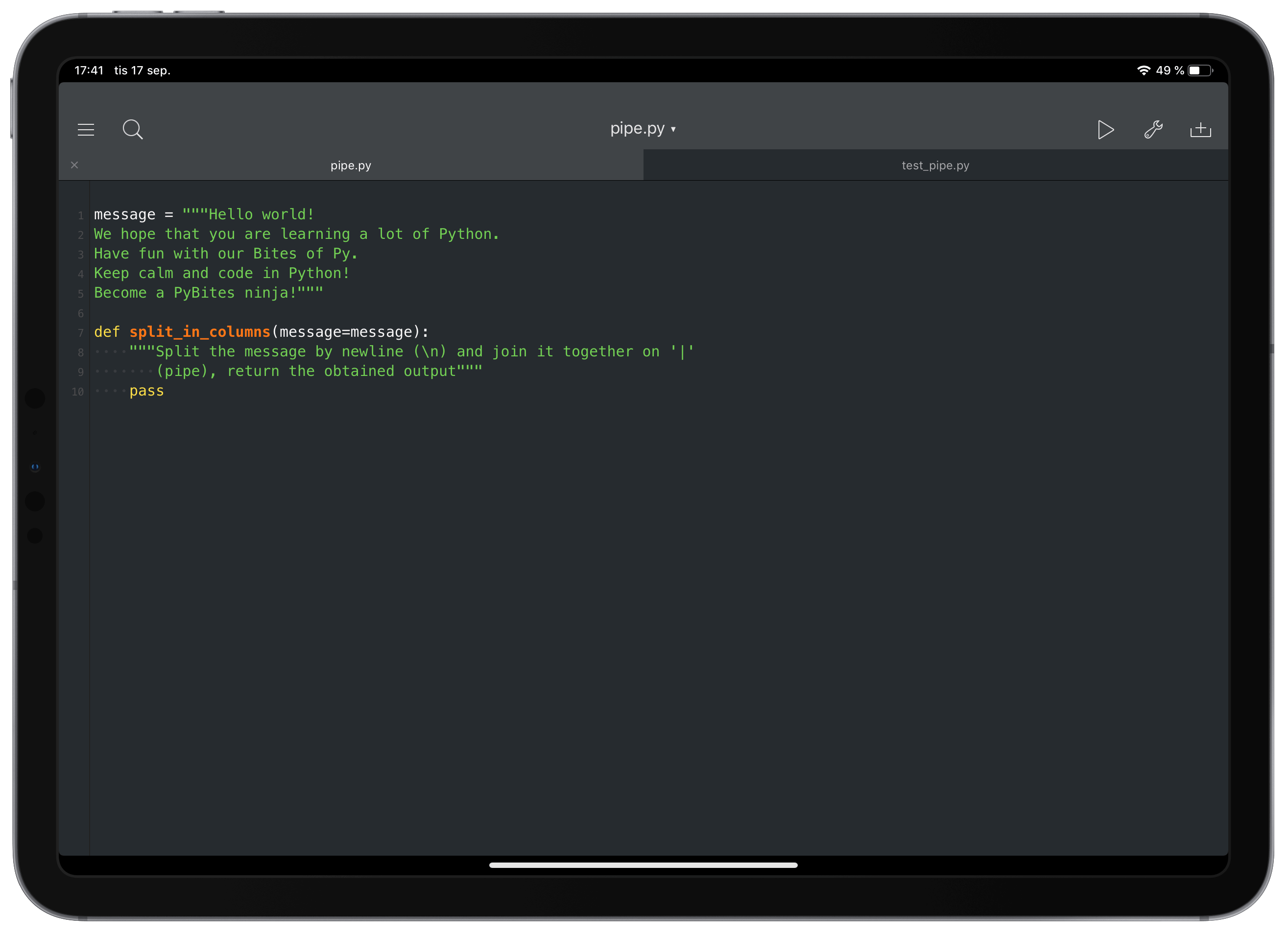This screenshot has width=1288, height=934.
Task: Expand the pipe.py title dropdown
Action: [643, 129]
